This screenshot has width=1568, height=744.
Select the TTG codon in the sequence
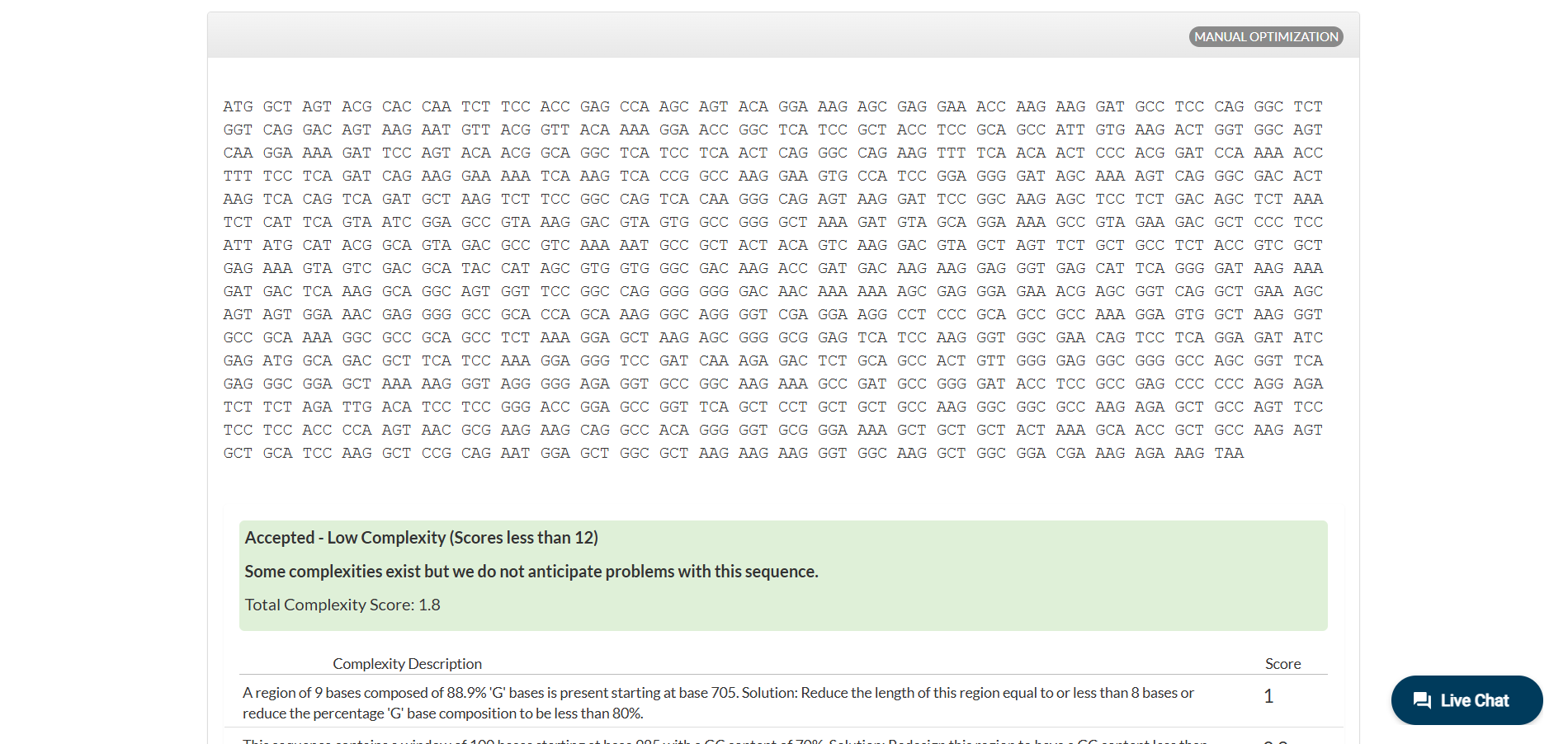pyautogui.click(x=357, y=407)
